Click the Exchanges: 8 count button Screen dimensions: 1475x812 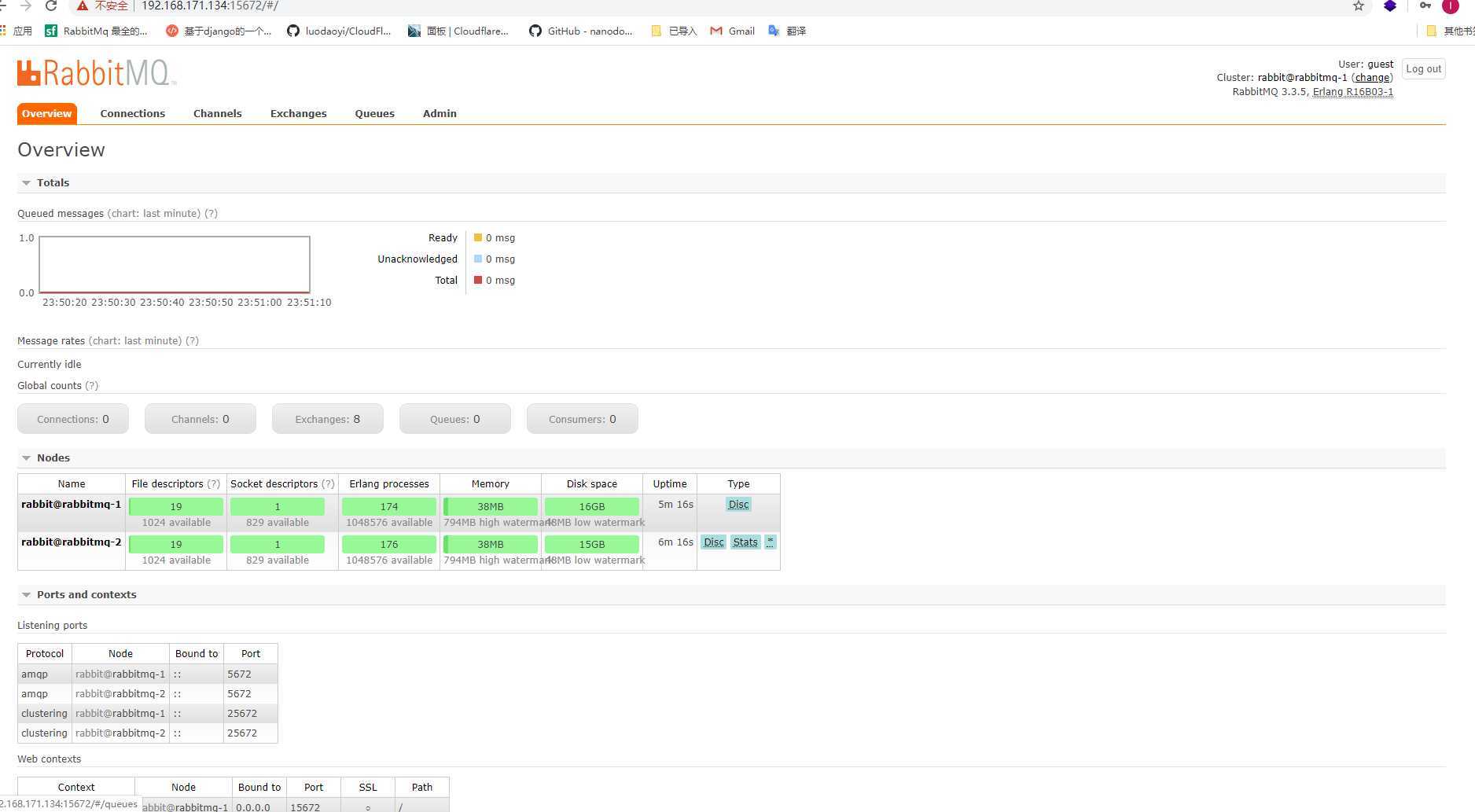(328, 419)
